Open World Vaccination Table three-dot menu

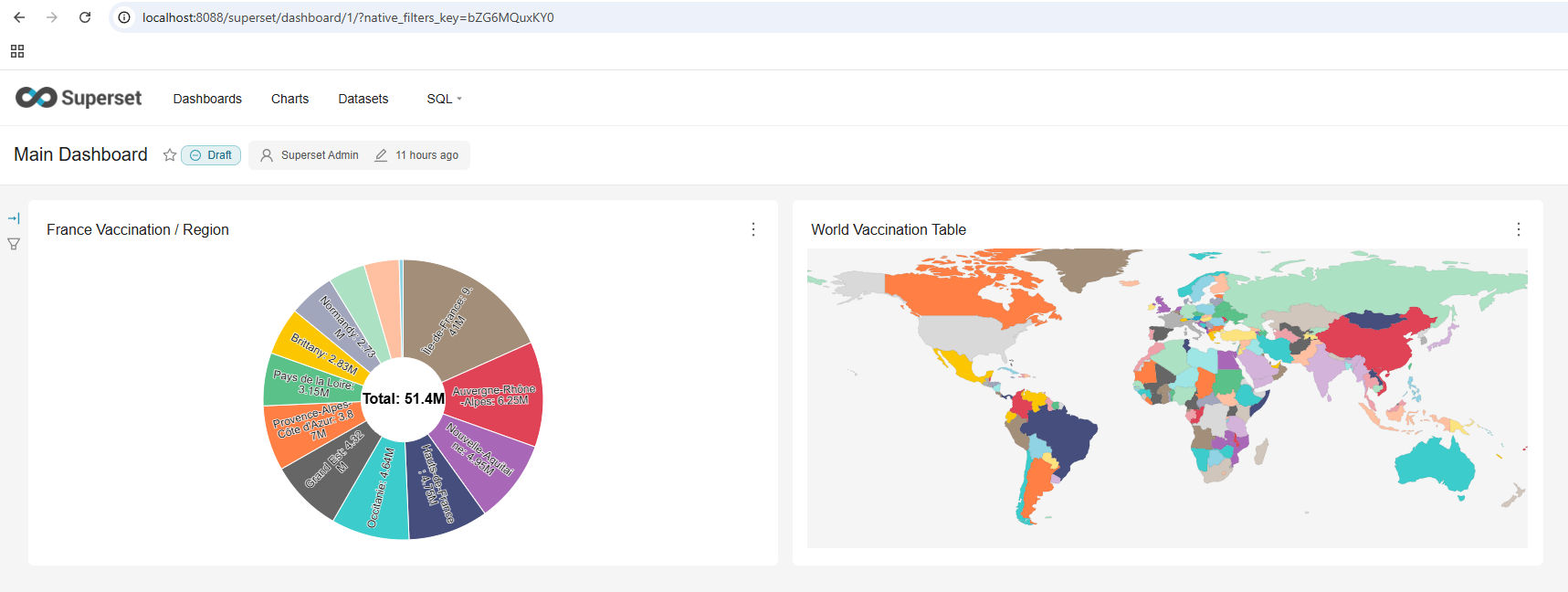(1518, 229)
